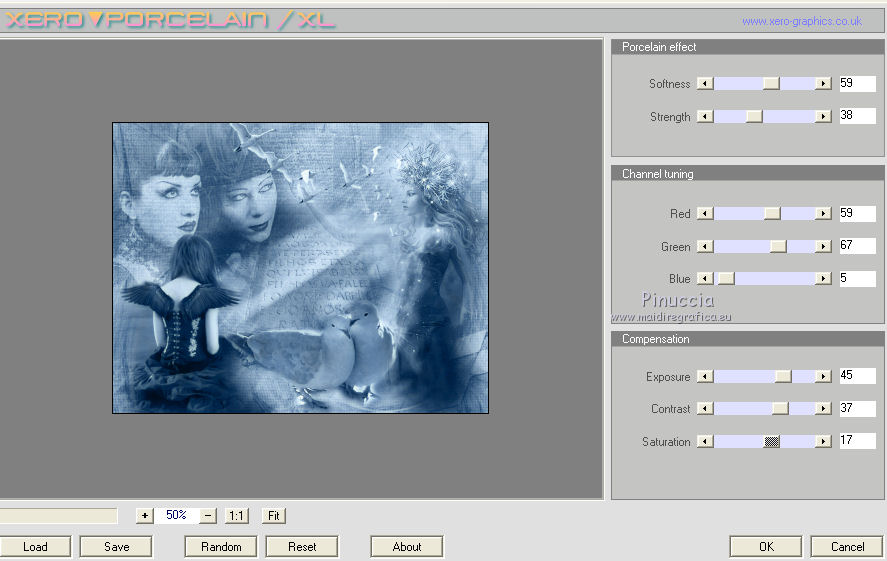Zoom out with the minus button
The height and width of the screenshot is (561, 887).
[x=208, y=515]
